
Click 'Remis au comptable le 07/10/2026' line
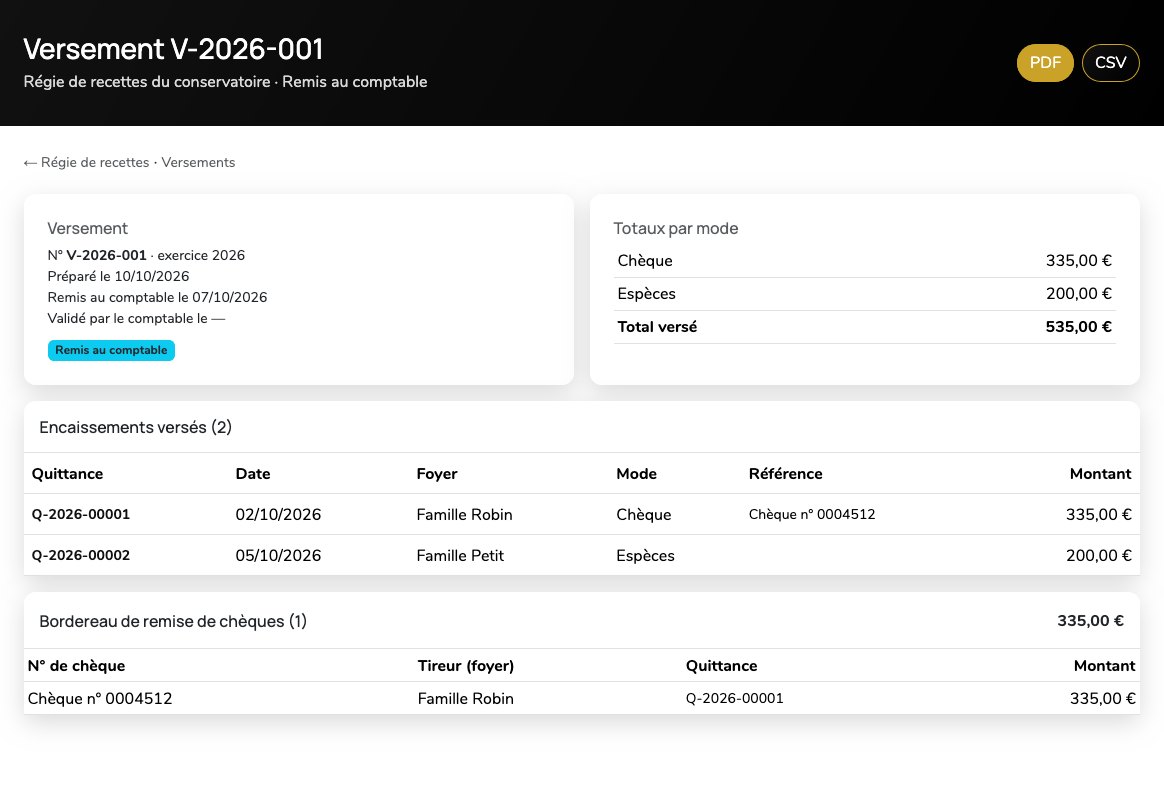[157, 297]
